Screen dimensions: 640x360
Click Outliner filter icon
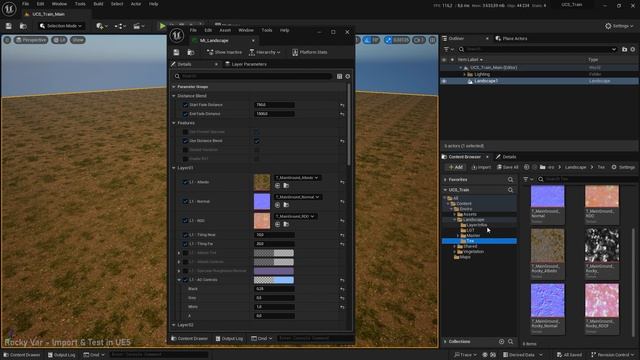[x=448, y=49]
